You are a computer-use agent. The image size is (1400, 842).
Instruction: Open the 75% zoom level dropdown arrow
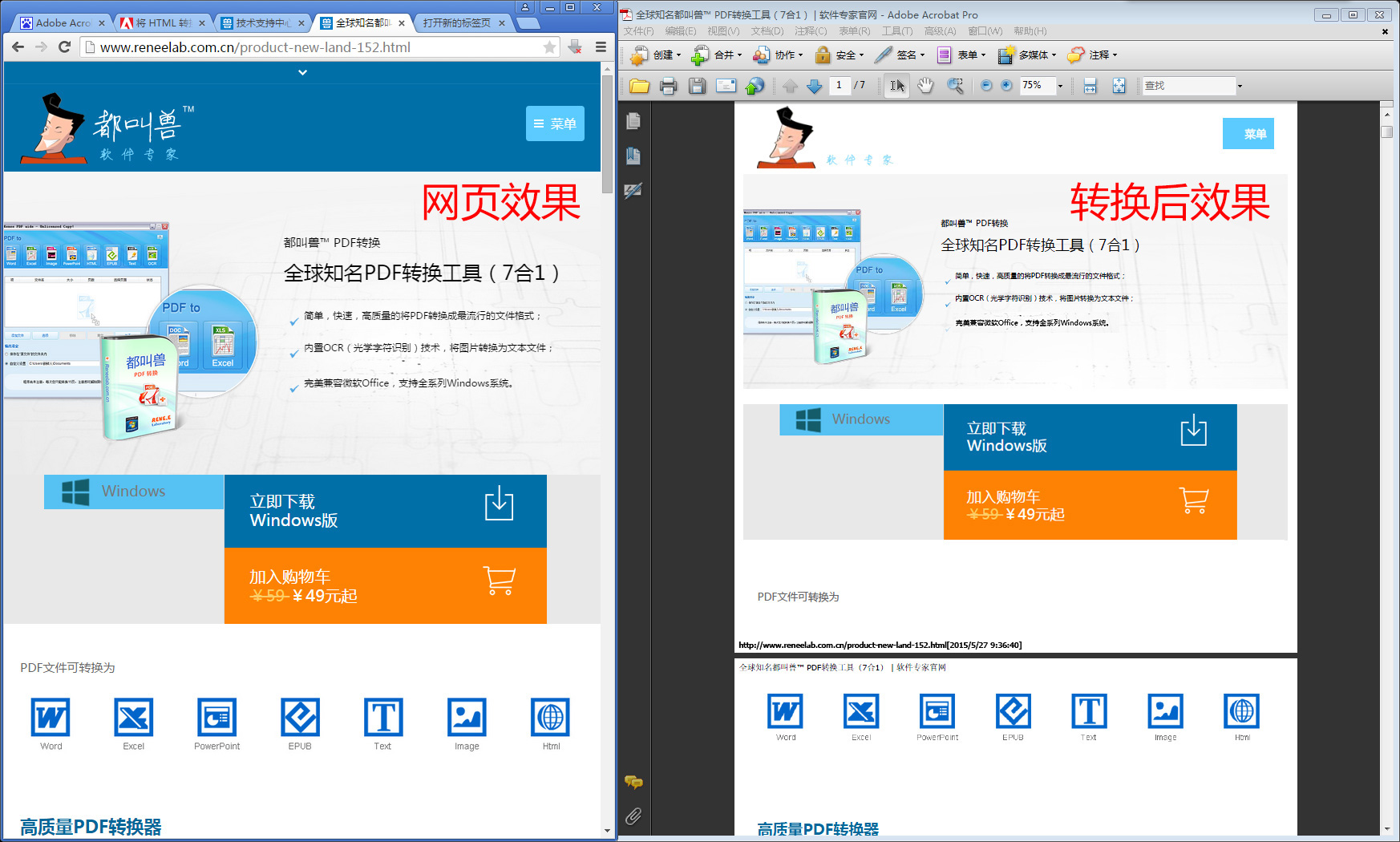1060,86
